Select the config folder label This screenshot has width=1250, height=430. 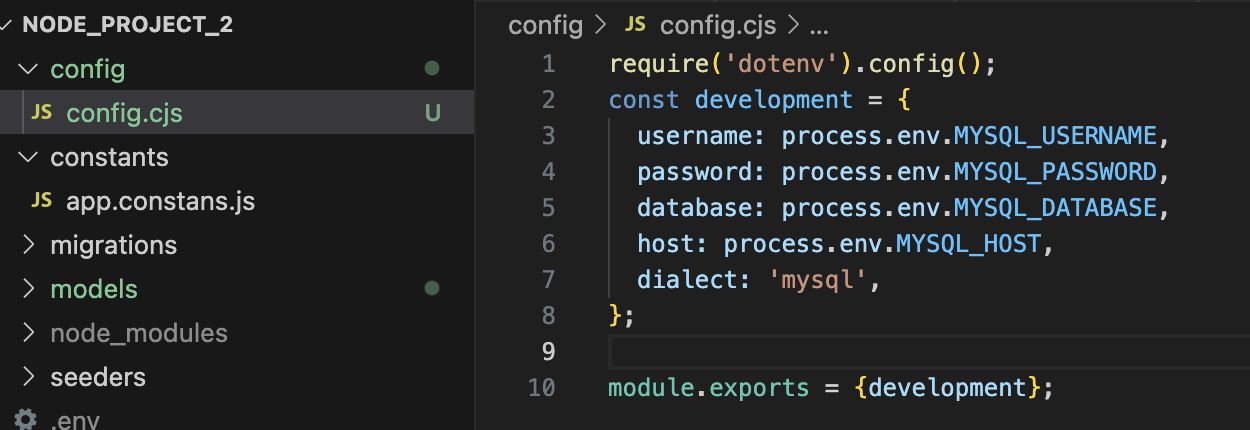tap(88, 70)
